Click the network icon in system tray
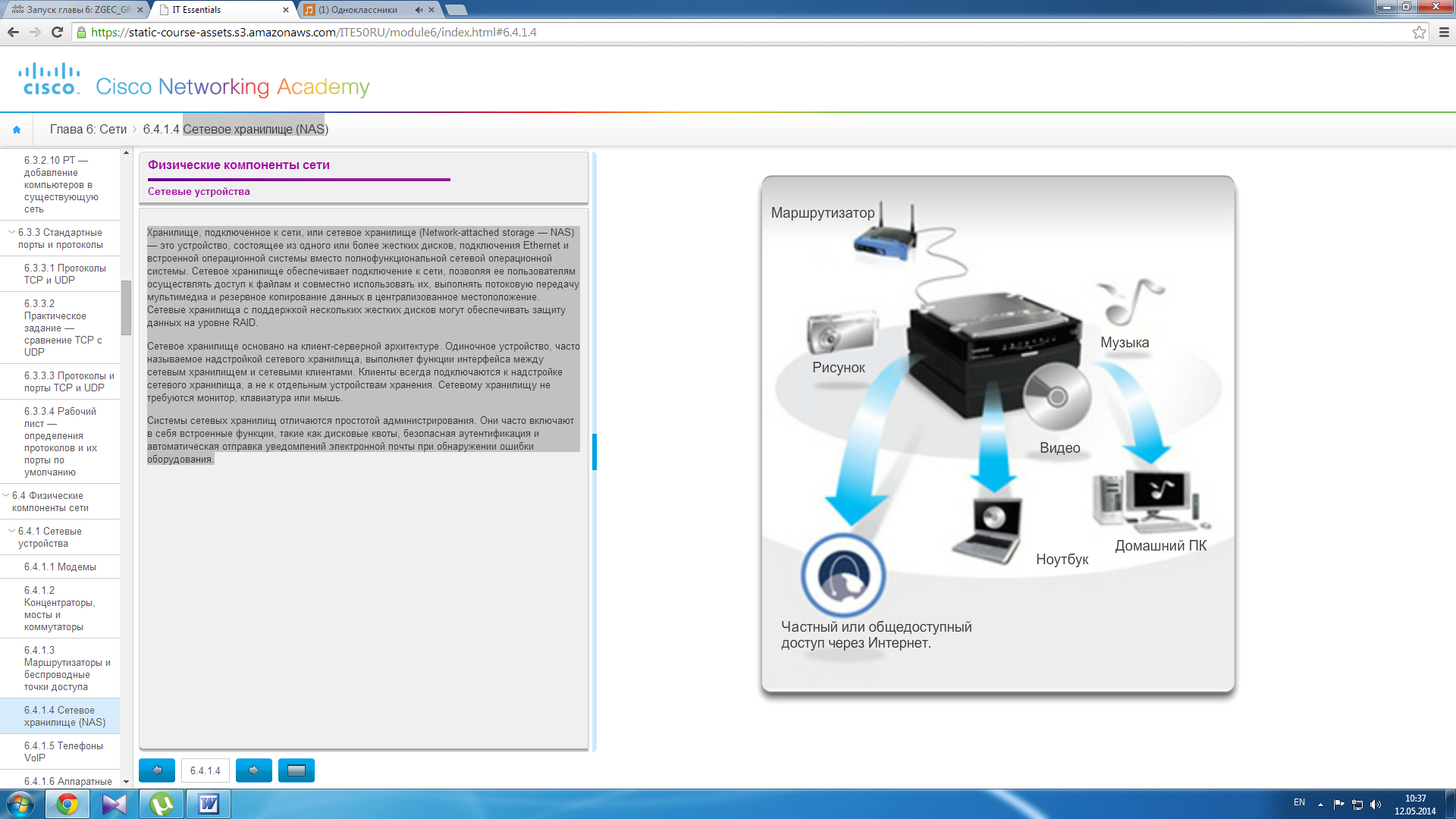 coord(1357,805)
